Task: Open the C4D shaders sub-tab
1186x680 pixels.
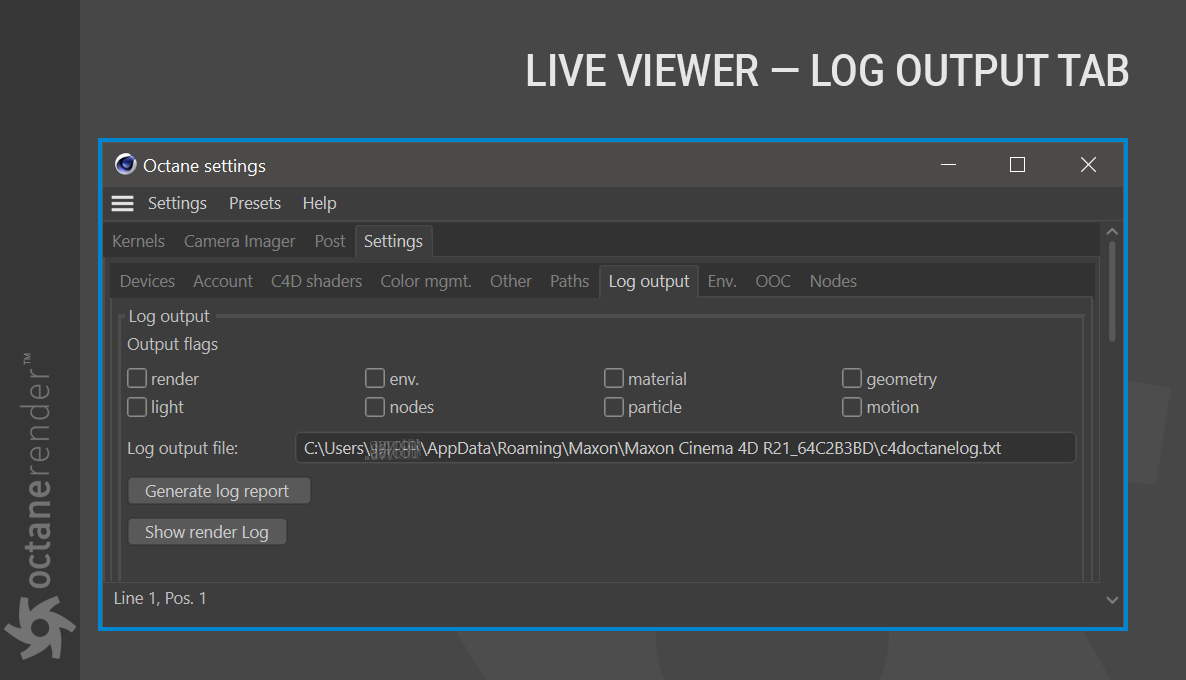Action: pos(317,281)
